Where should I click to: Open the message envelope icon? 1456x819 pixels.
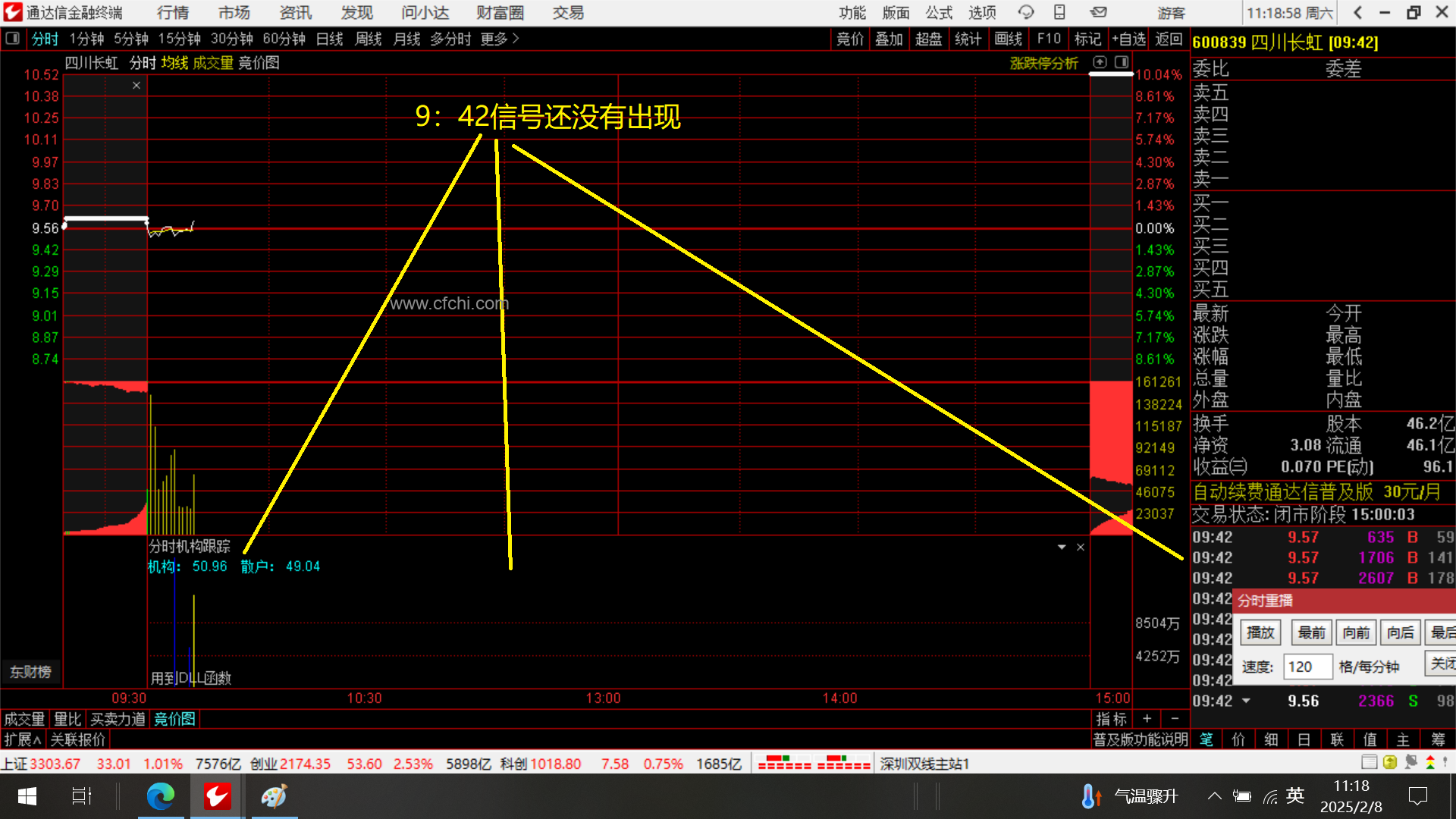pos(1098,13)
